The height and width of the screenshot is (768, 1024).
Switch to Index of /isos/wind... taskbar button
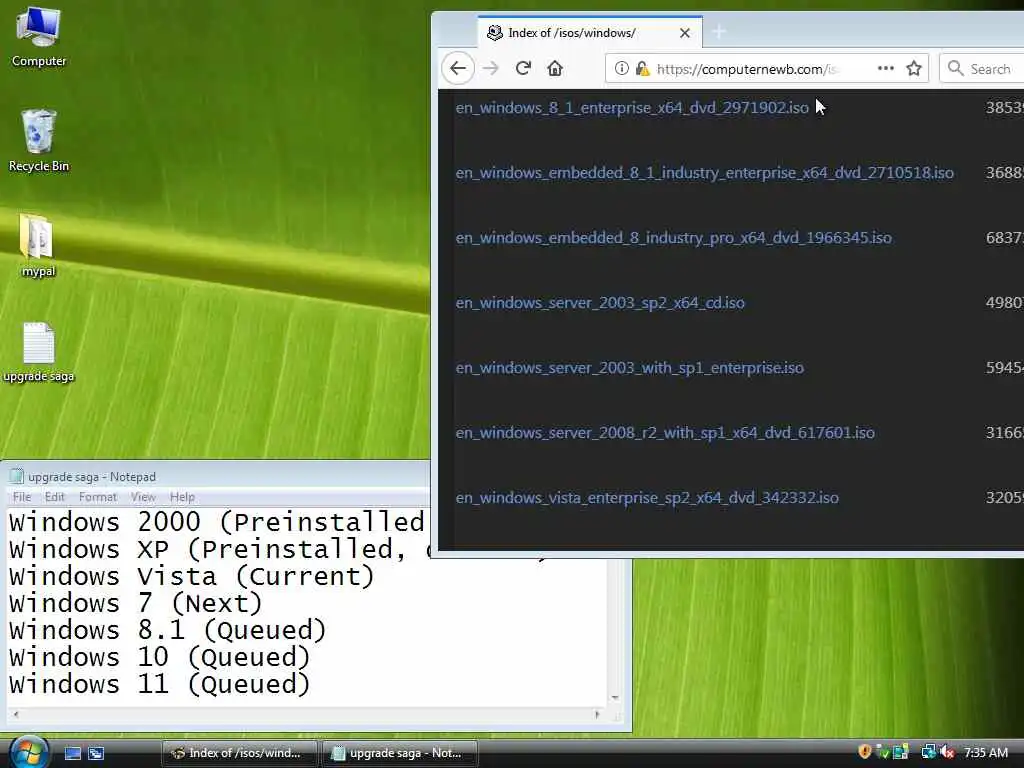point(240,753)
